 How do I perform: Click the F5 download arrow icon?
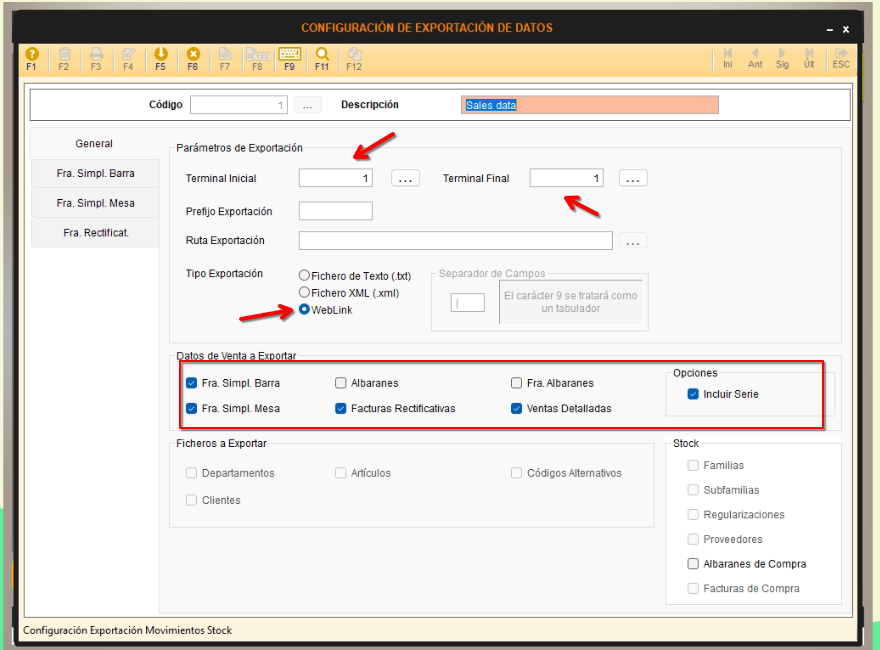160,57
